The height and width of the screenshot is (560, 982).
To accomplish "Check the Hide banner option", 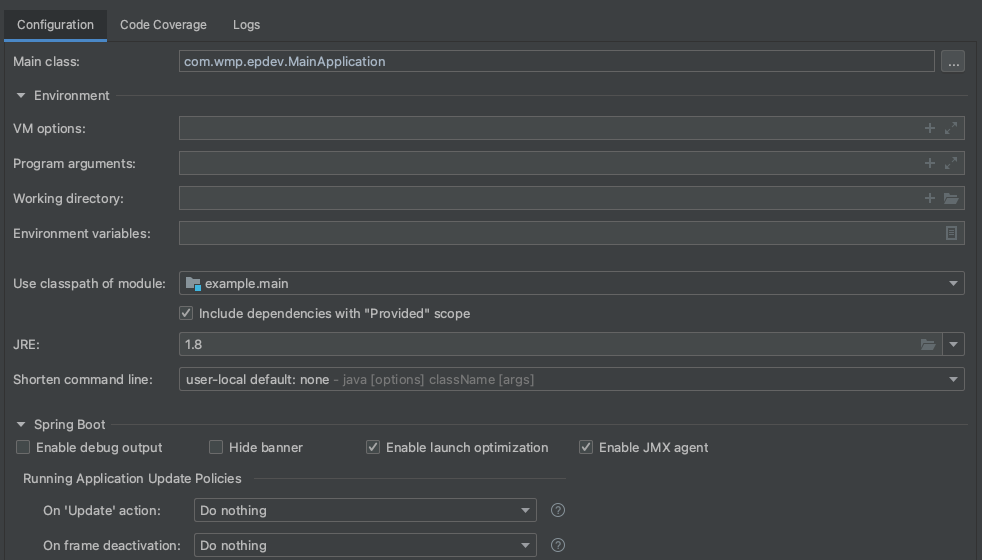I will point(216,447).
